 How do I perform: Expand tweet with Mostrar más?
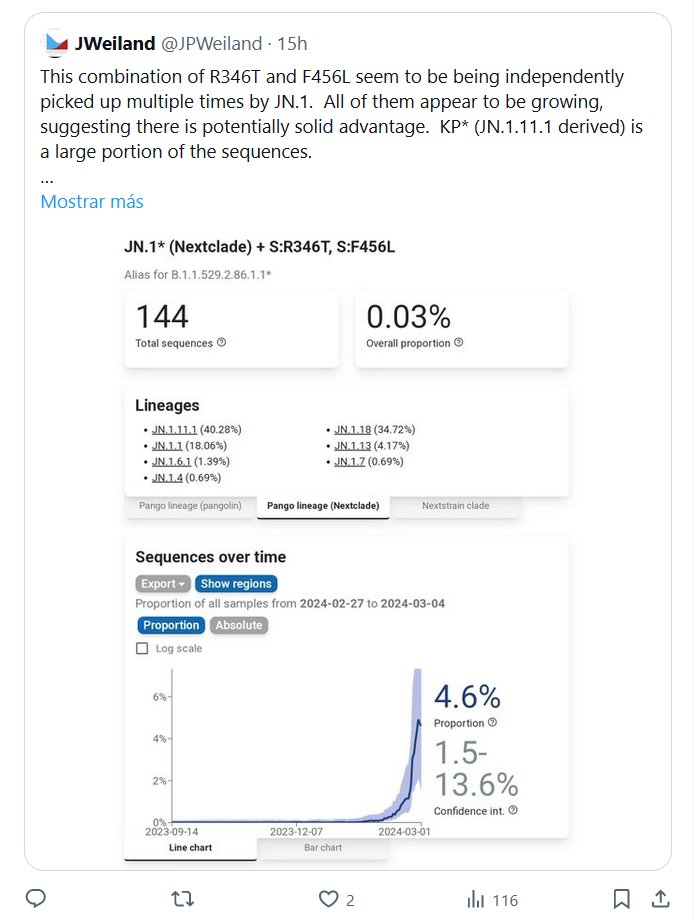pos(92,201)
